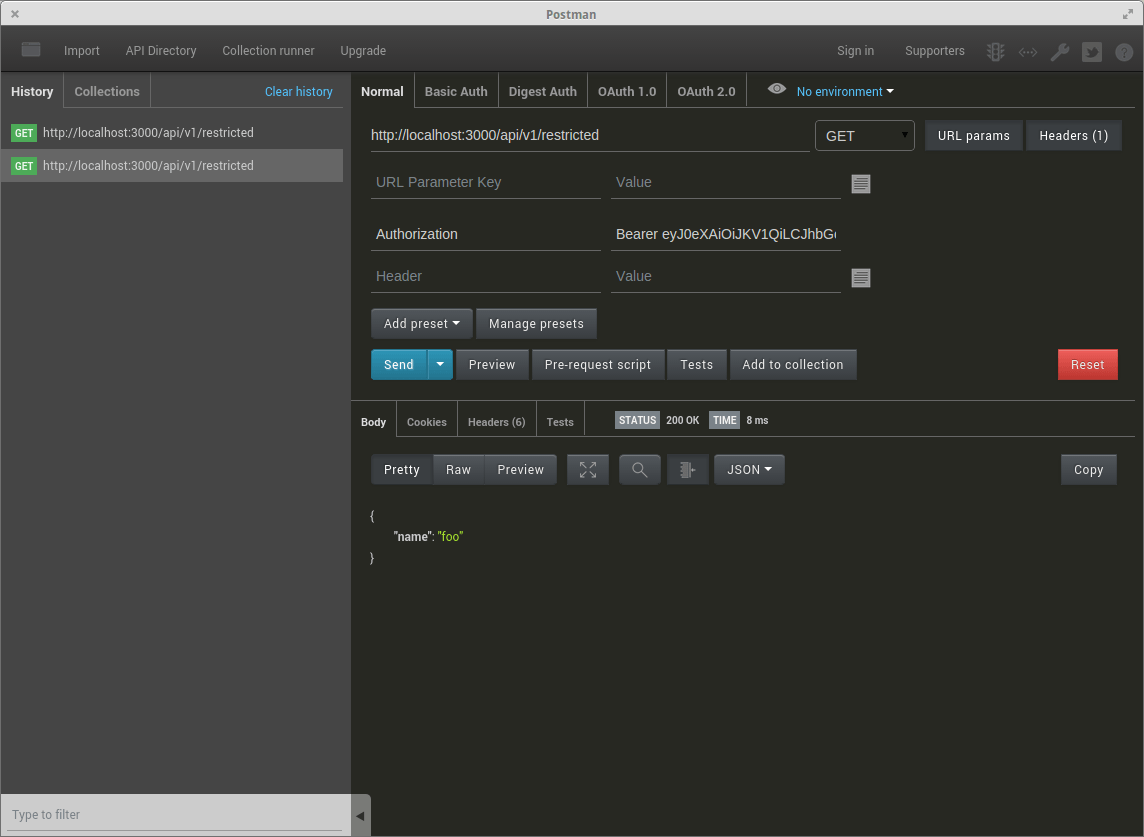Open help with the question mark icon
This screenshot has height=837, width=1144.
pos(1124,52)
